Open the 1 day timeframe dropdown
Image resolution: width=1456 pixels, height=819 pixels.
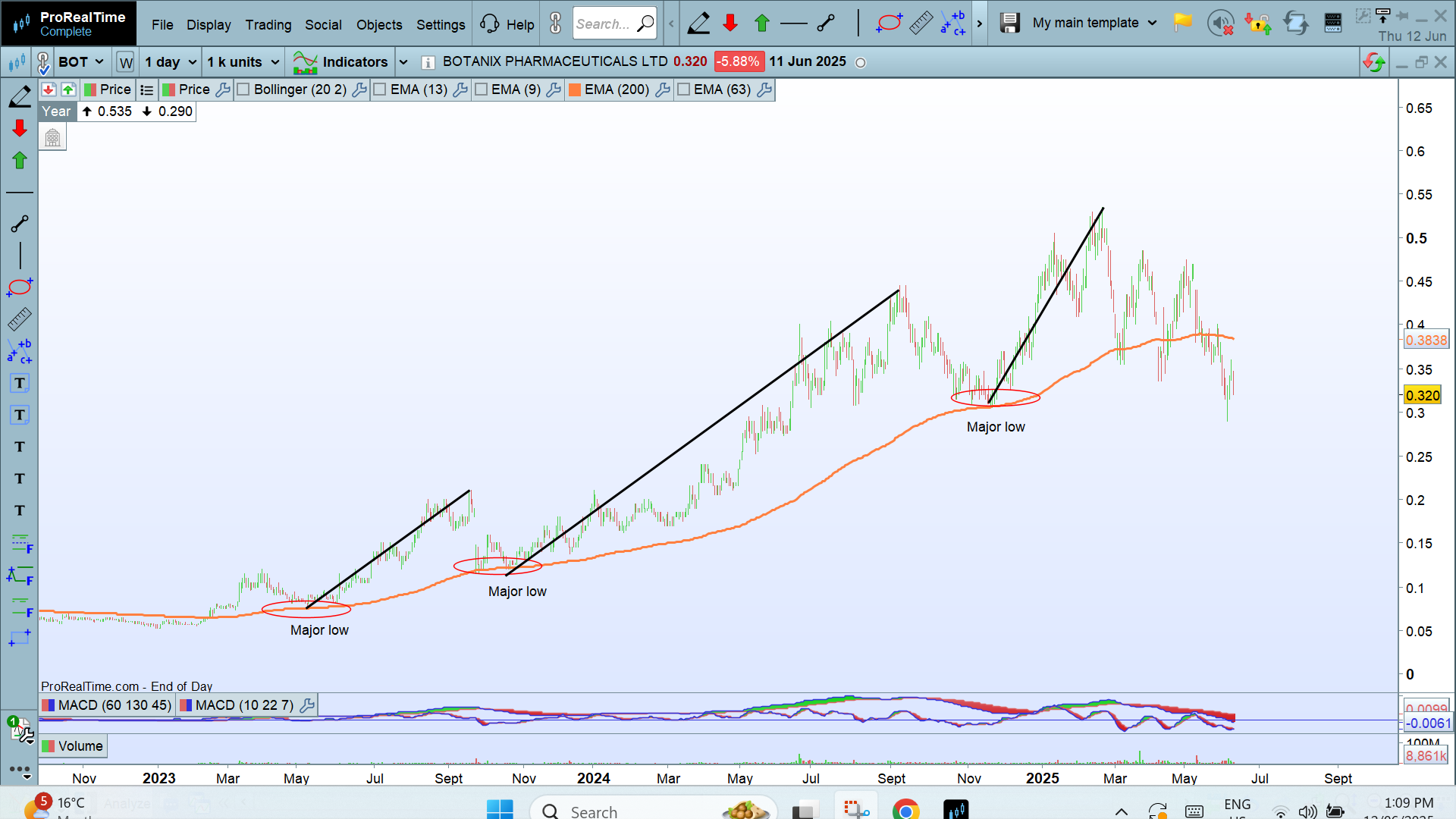tap(171, 62)
